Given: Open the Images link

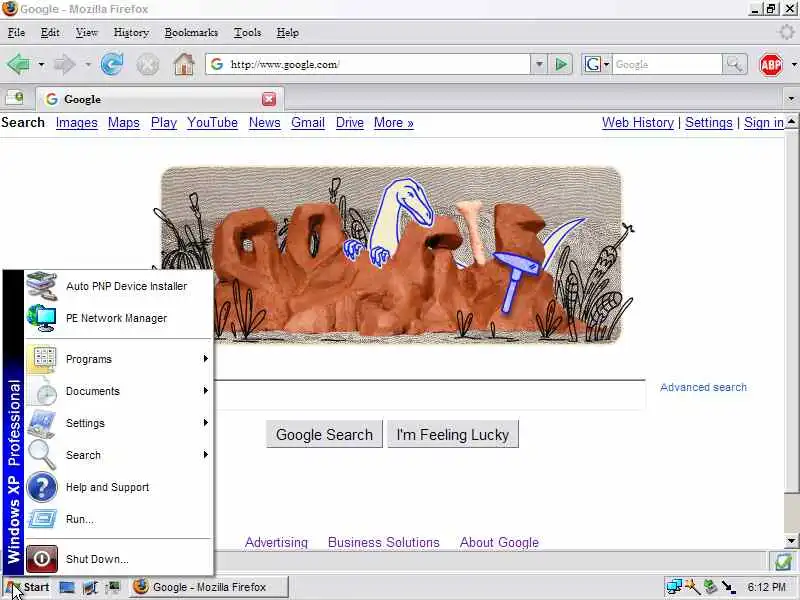Looking at the screenshot, I should point(77,122).
